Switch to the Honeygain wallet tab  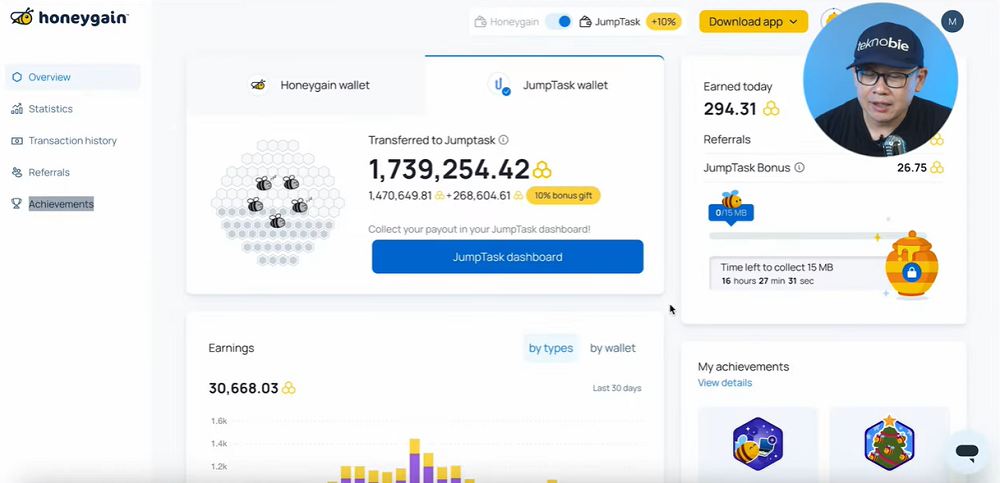point(306,85)
